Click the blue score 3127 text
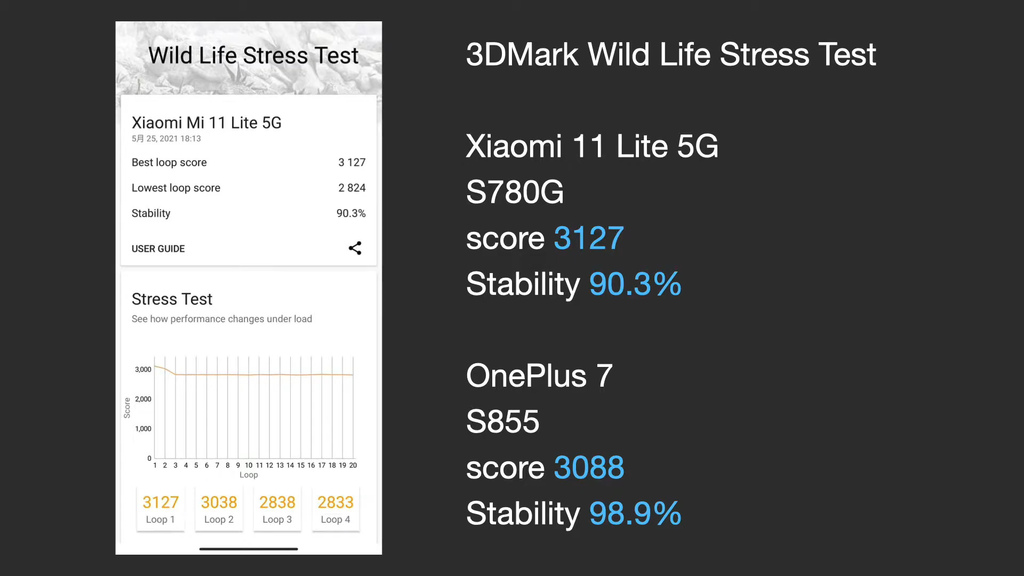Viewport: 1024px width, 576px height. coord(589,238)
